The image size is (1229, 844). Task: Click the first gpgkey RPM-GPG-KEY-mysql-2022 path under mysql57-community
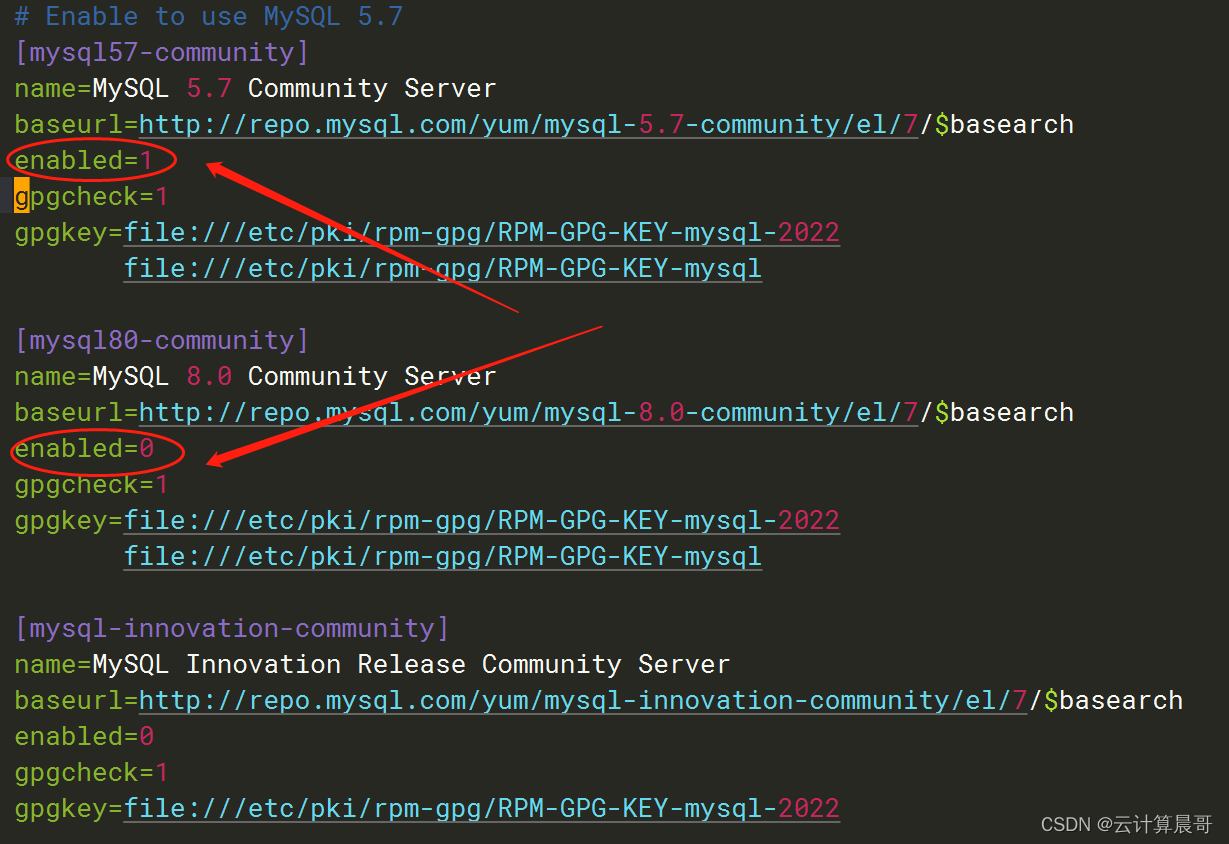(482, 232)
